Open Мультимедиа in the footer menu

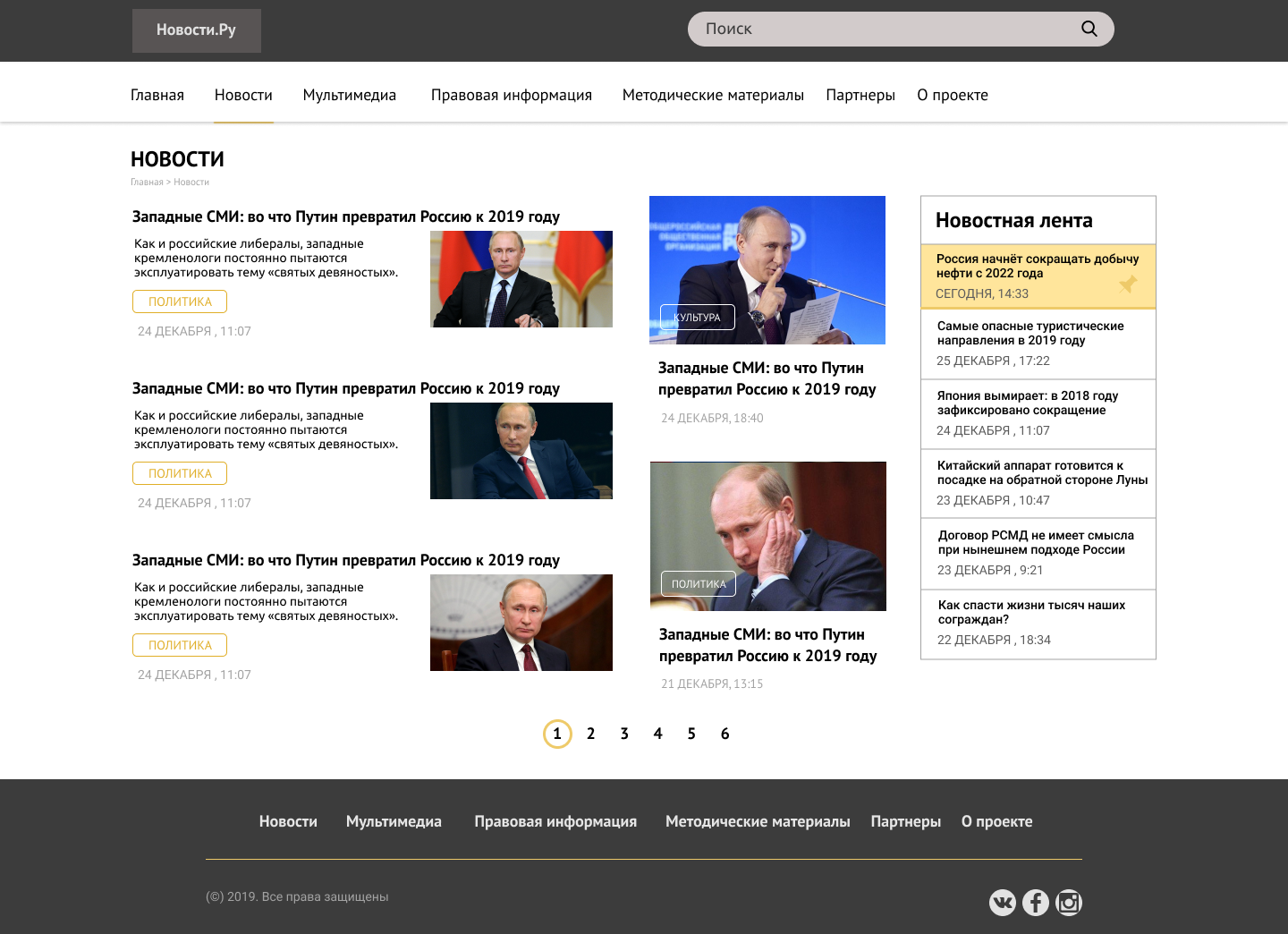(x=394, y=821)
